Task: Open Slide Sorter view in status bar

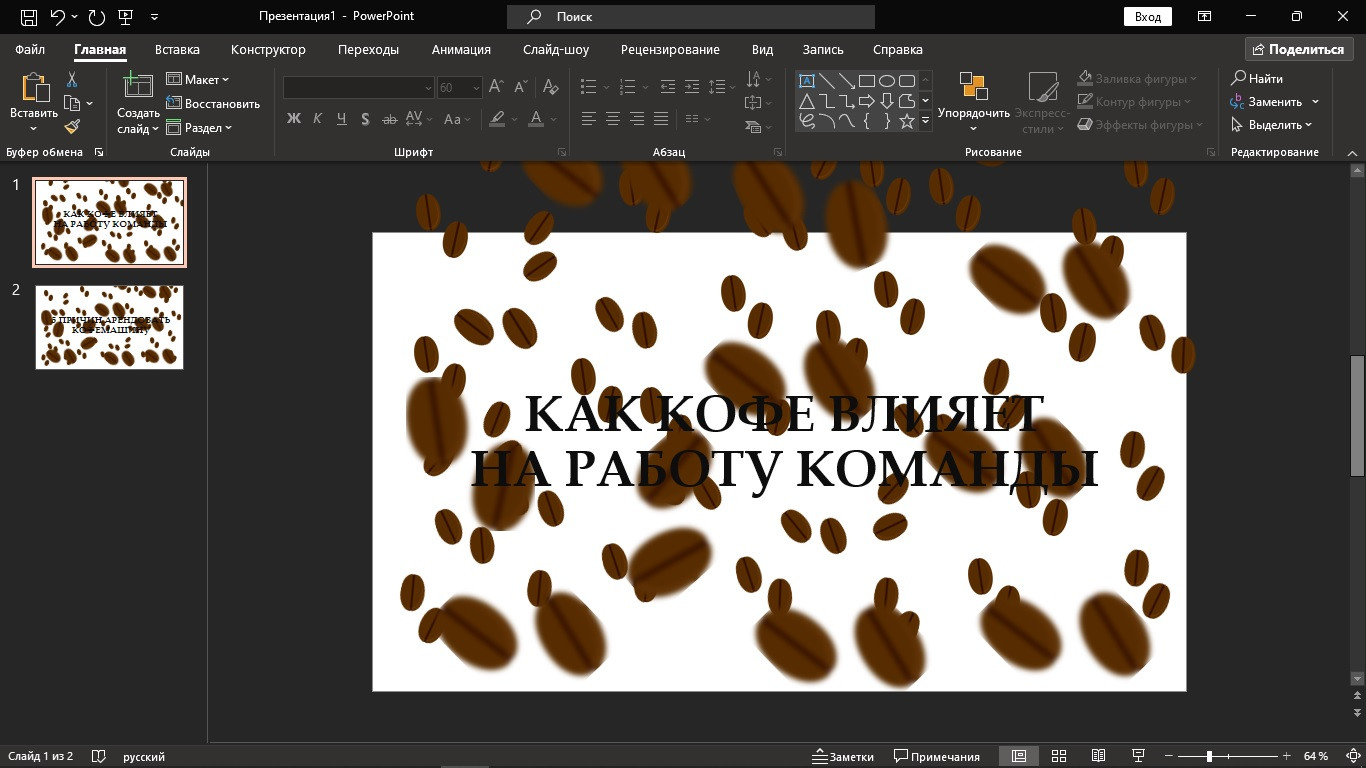Action: tap(1059, 756)
